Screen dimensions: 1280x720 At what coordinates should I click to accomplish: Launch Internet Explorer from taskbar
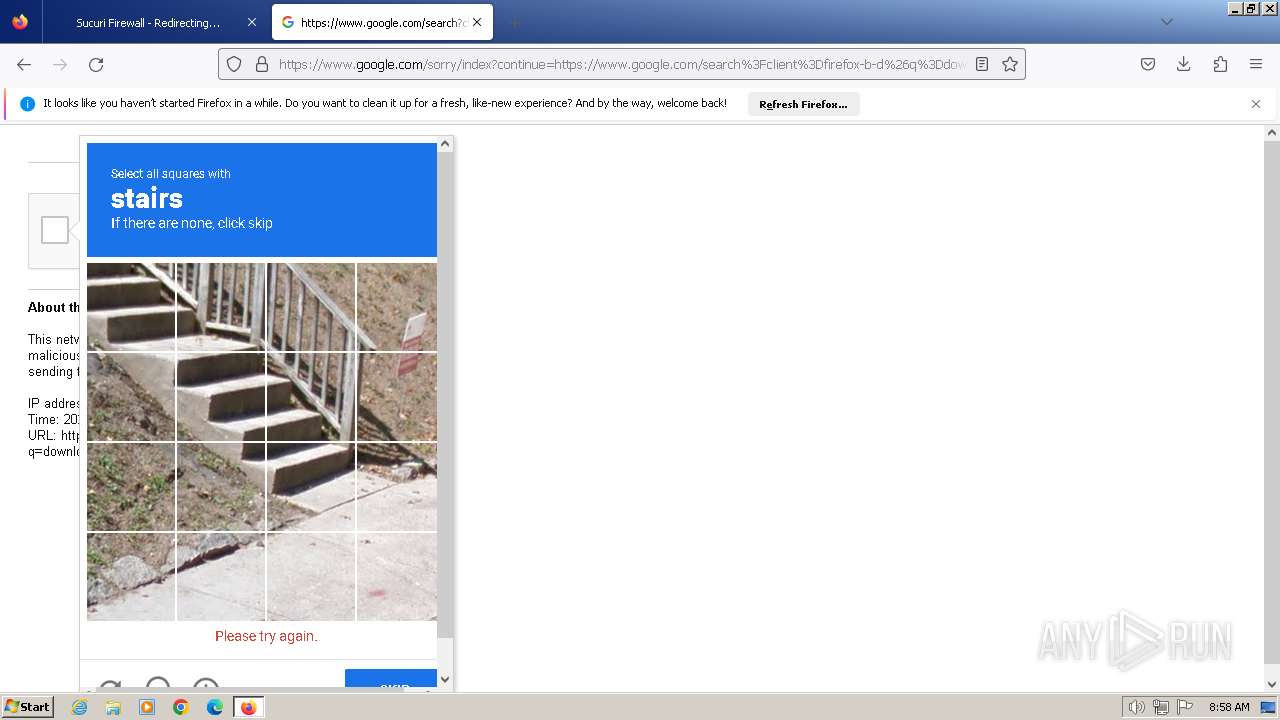pos(80,707)
